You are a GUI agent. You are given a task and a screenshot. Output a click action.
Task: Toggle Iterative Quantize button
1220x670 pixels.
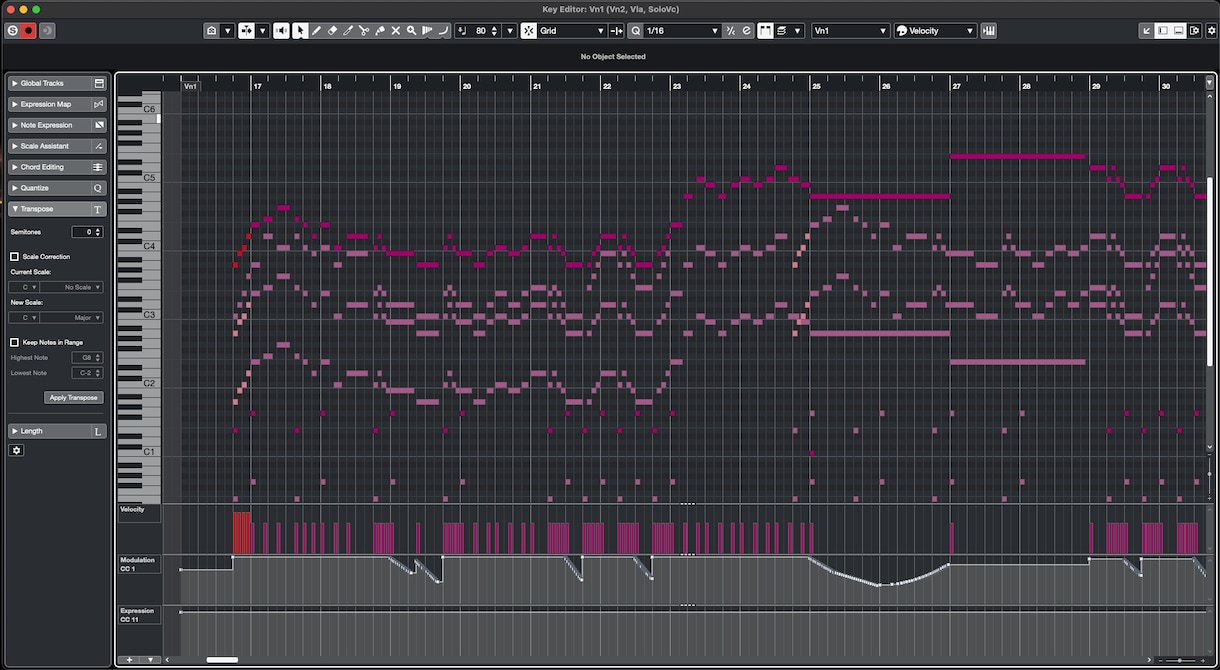click(730, 31)
